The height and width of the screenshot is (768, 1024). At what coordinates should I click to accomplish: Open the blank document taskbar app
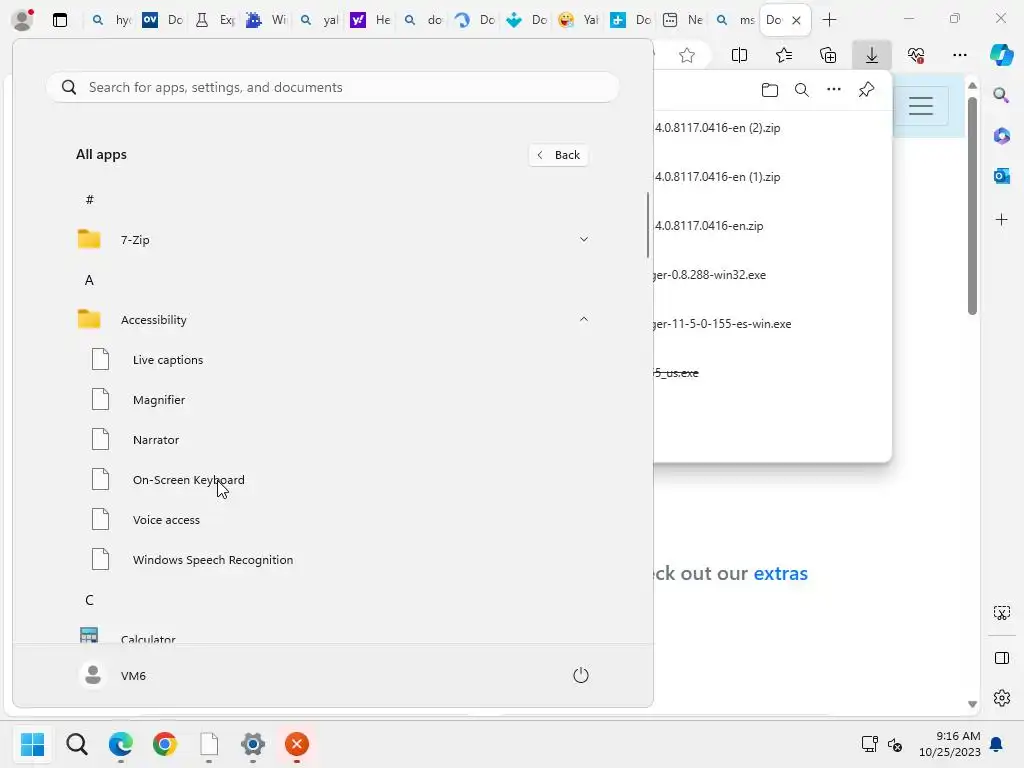point(209,744)
